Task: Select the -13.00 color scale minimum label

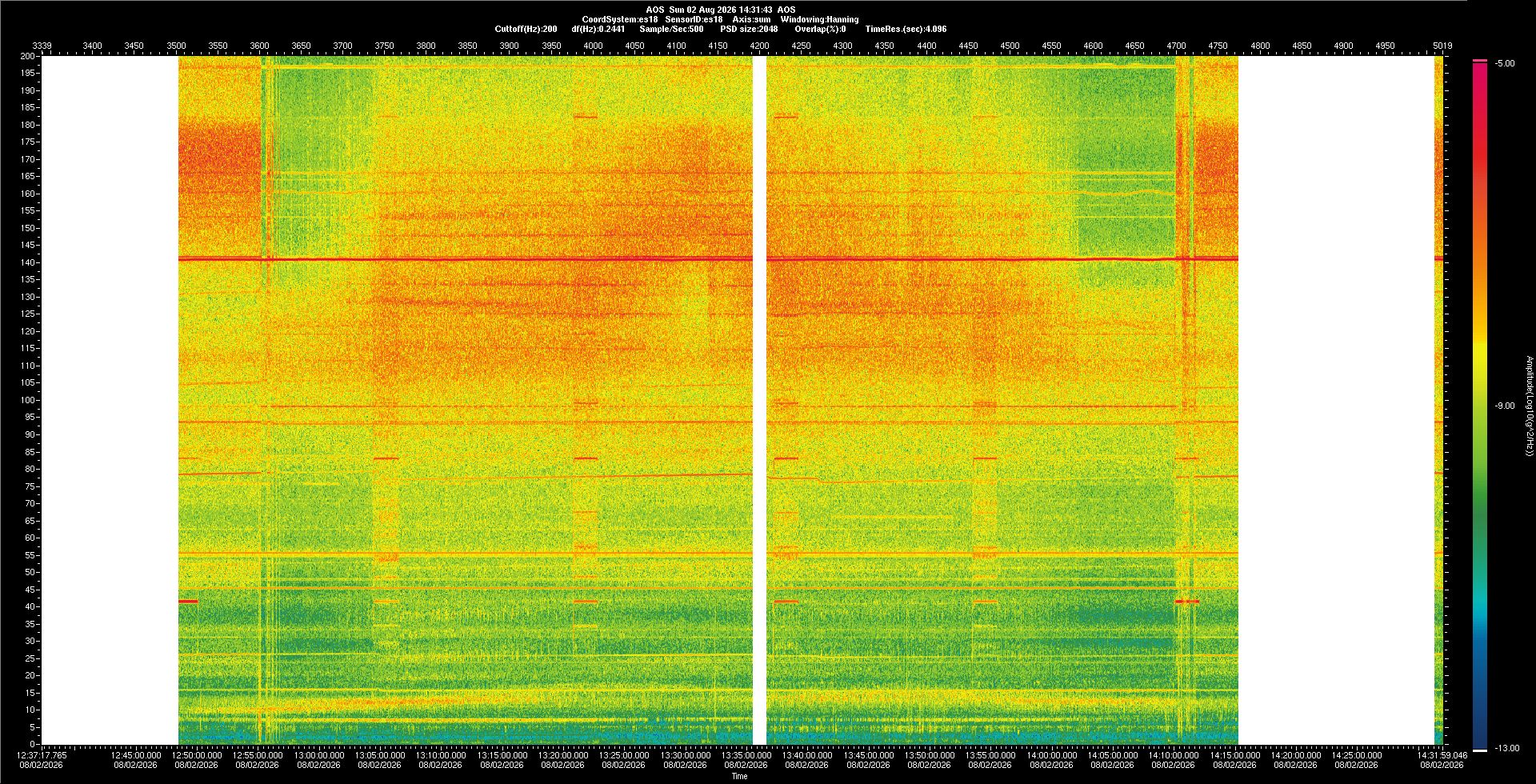Action: click(1506, 748)
